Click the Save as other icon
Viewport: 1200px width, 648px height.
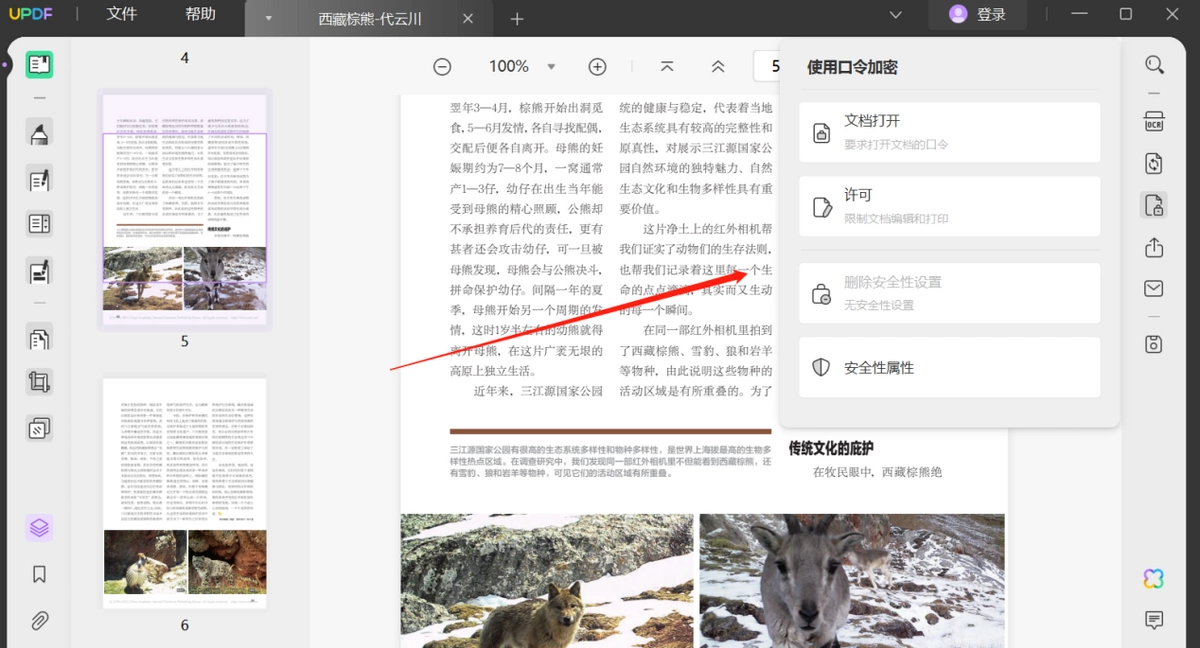coord(1154,344)
